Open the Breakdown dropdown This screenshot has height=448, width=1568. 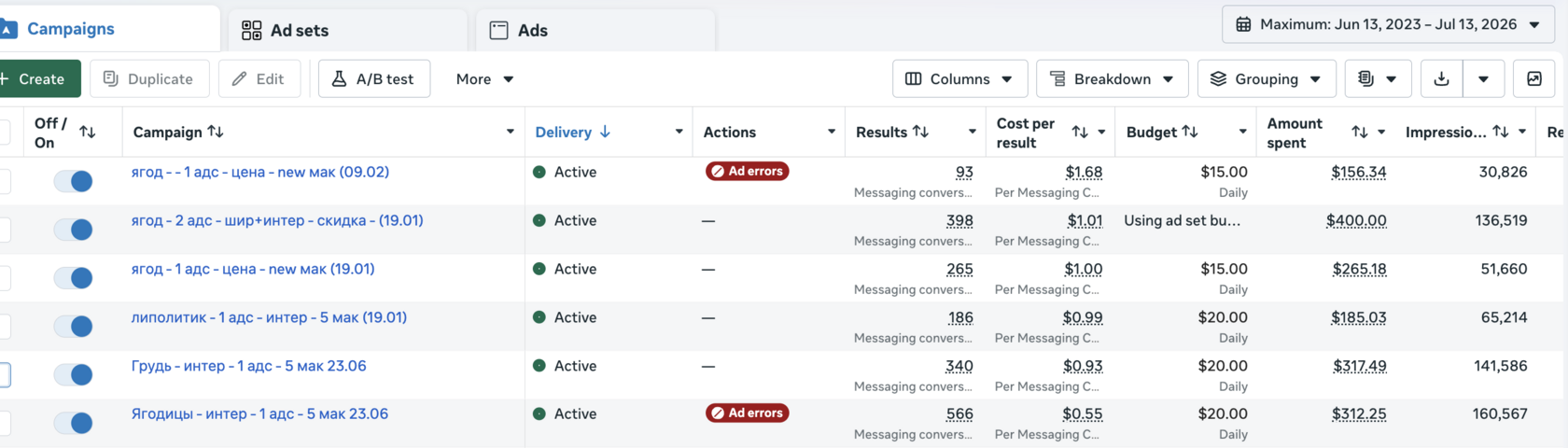tap(1112, 79)
